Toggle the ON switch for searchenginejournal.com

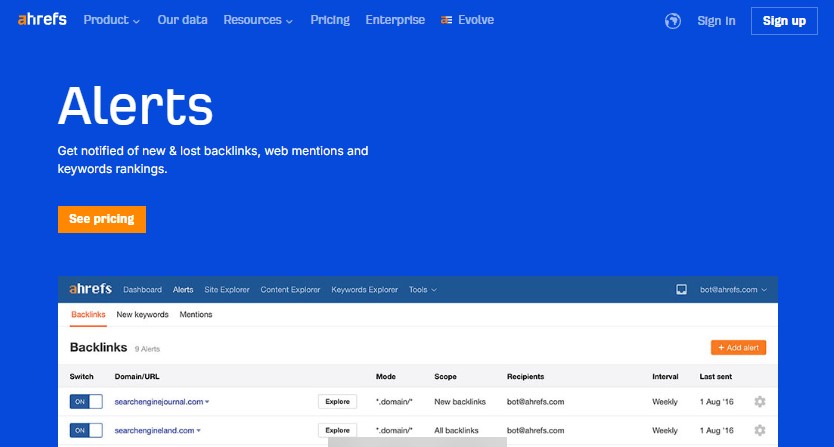86,402
